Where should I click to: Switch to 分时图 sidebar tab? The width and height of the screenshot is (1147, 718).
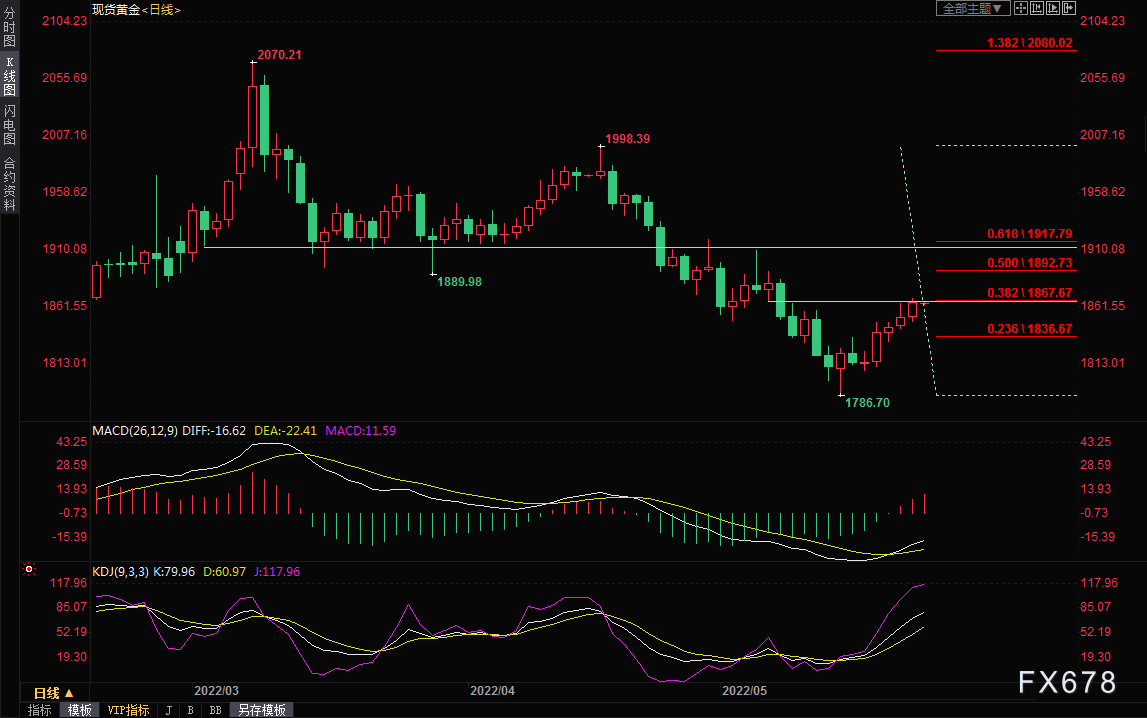[10, 27]
